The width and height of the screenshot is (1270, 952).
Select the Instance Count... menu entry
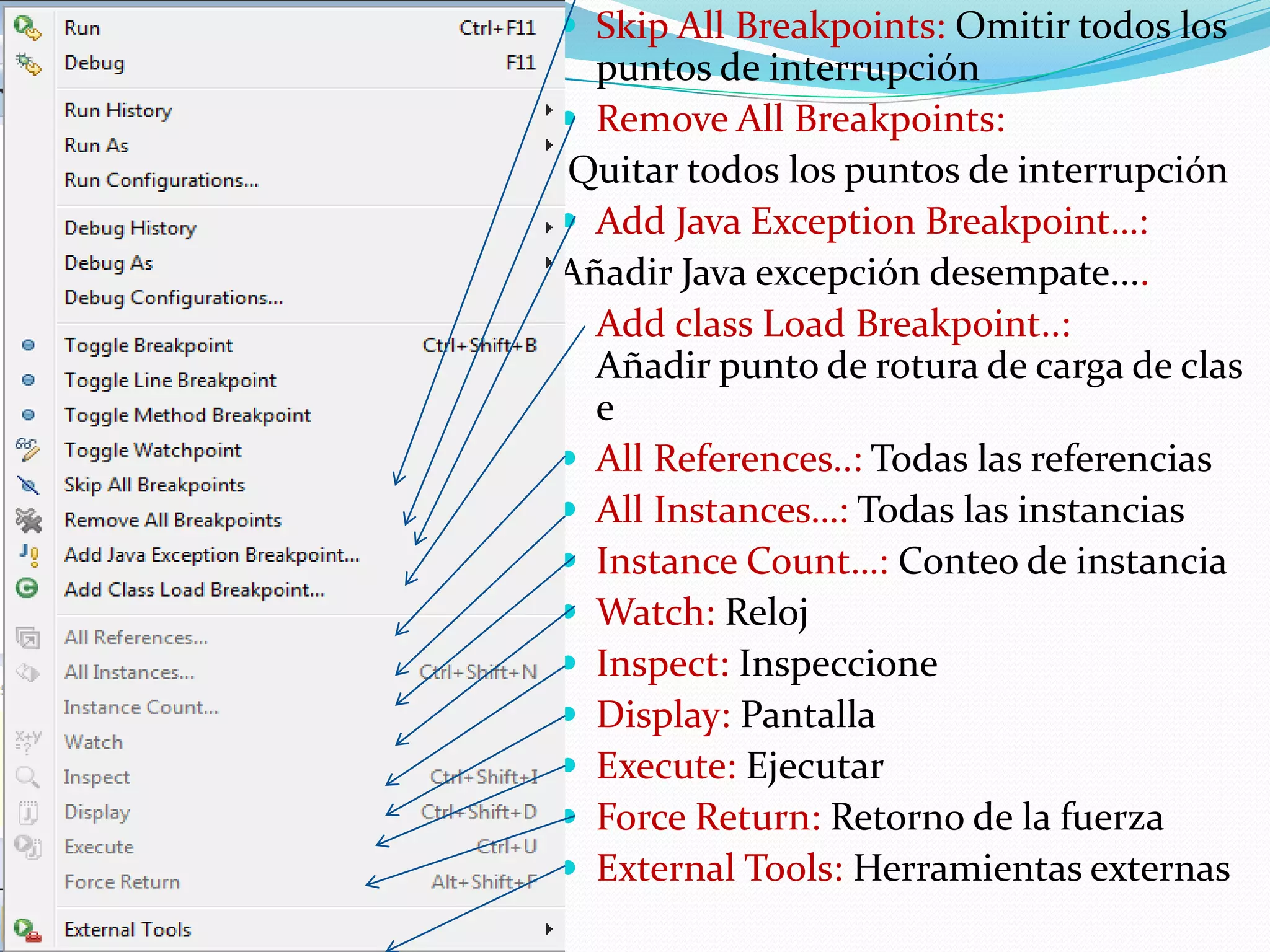pyautogui.click(x=141, y=707)
